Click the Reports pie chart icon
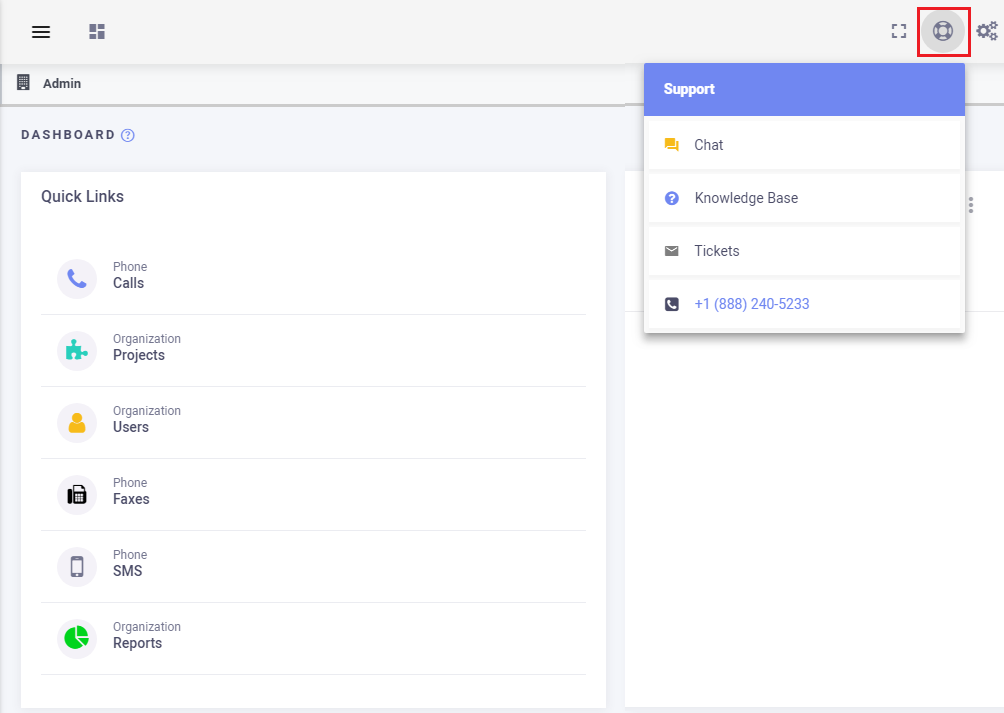This screenshot has width=1004, height=713. tap(77, 639)
